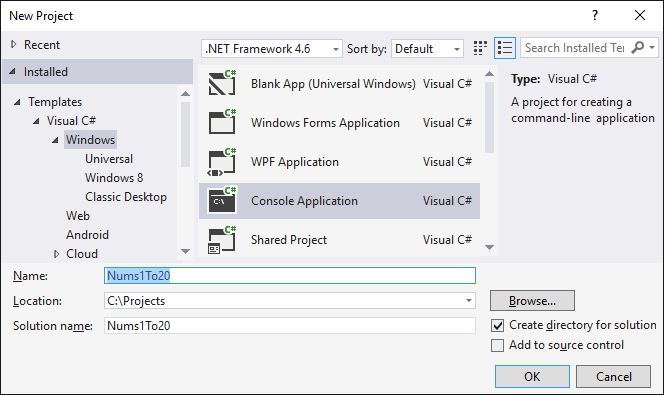
Task: Select 'Console Application' template text
Action: pyautogui.click(x=304, y=201)
